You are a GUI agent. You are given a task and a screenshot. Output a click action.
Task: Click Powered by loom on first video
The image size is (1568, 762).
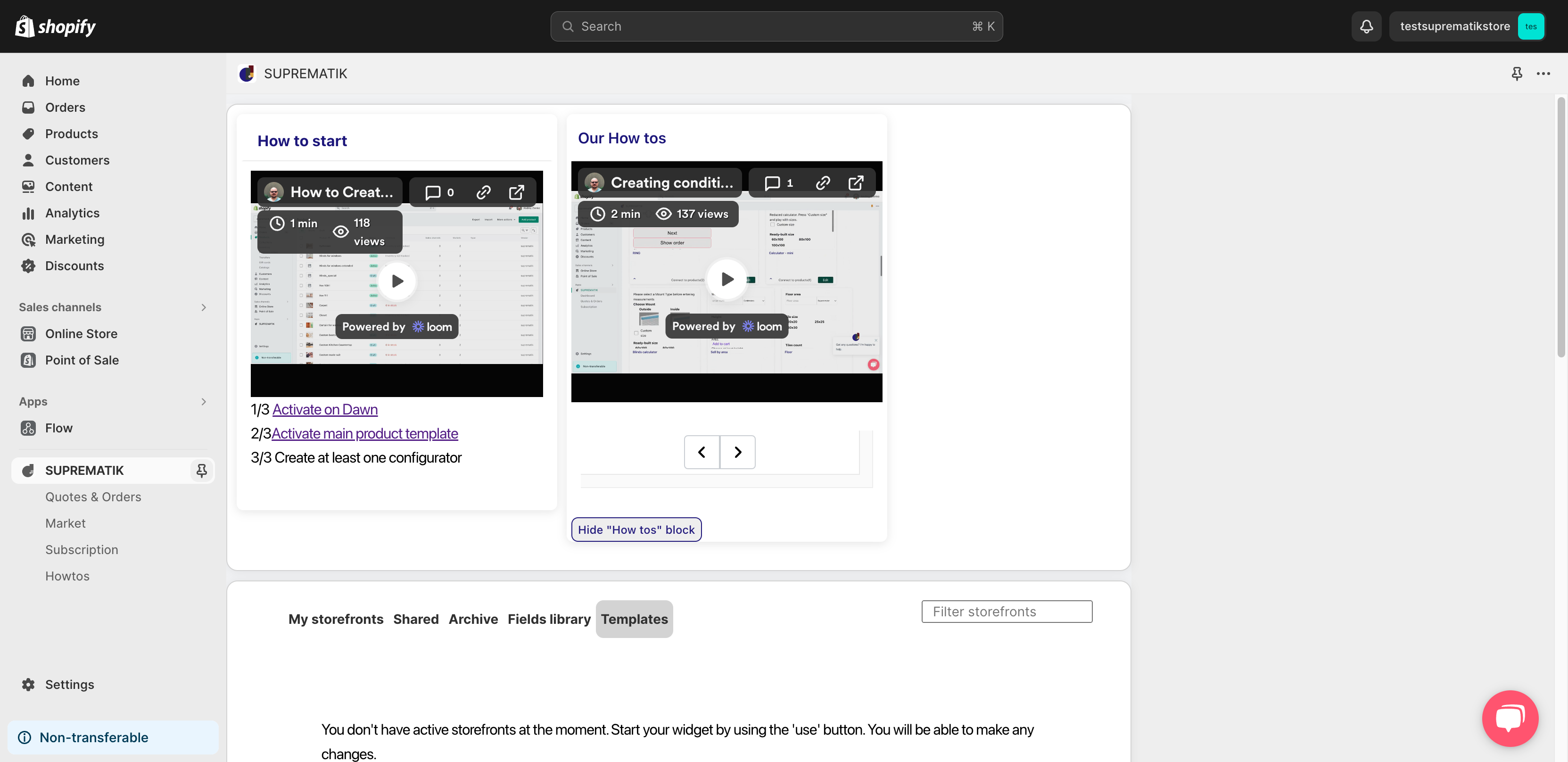coord(397,327)
